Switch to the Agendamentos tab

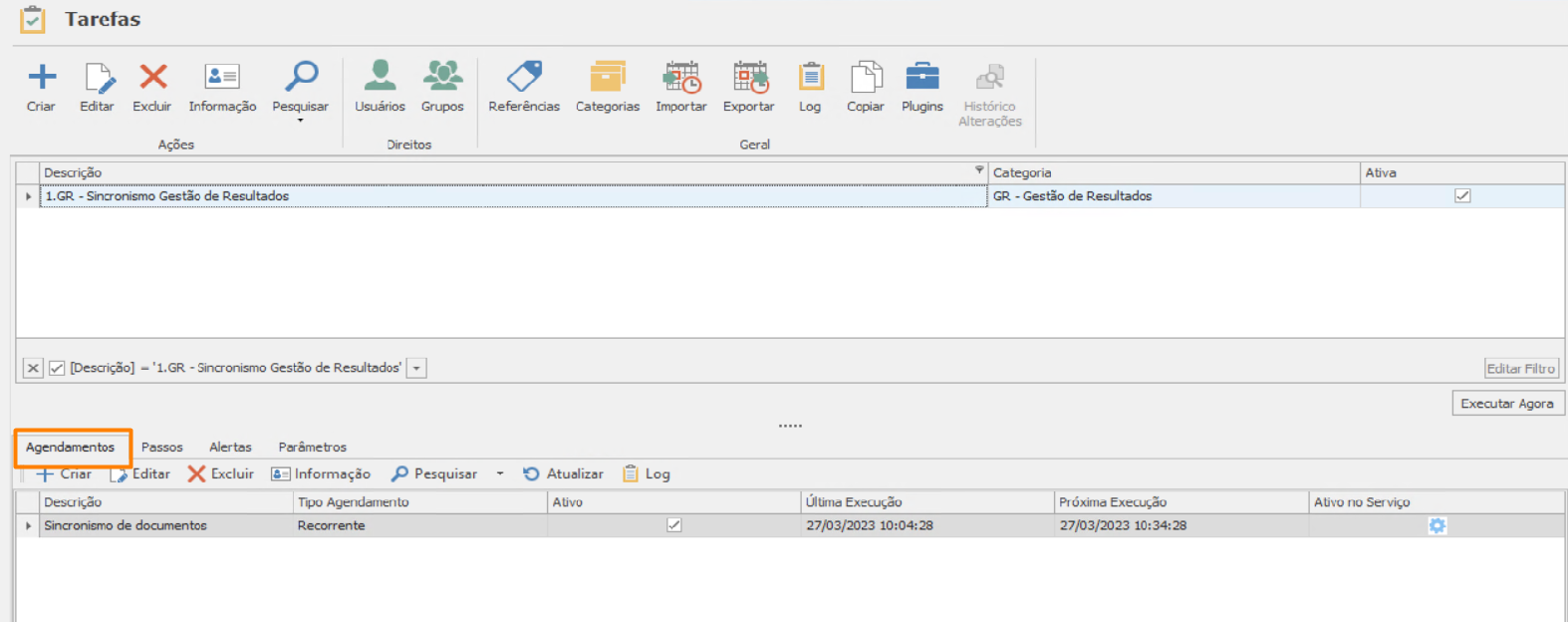70,448
